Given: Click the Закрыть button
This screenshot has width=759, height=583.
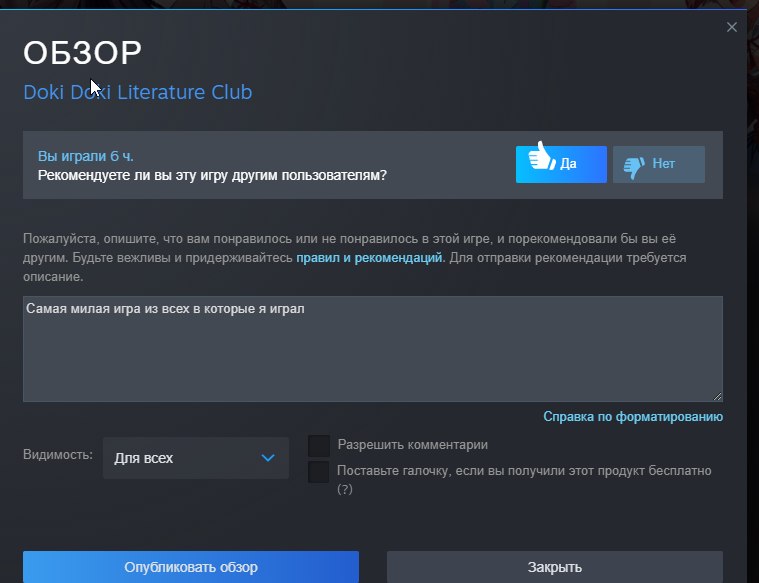Looking at the screenshot, I should (x=555, y=567).
